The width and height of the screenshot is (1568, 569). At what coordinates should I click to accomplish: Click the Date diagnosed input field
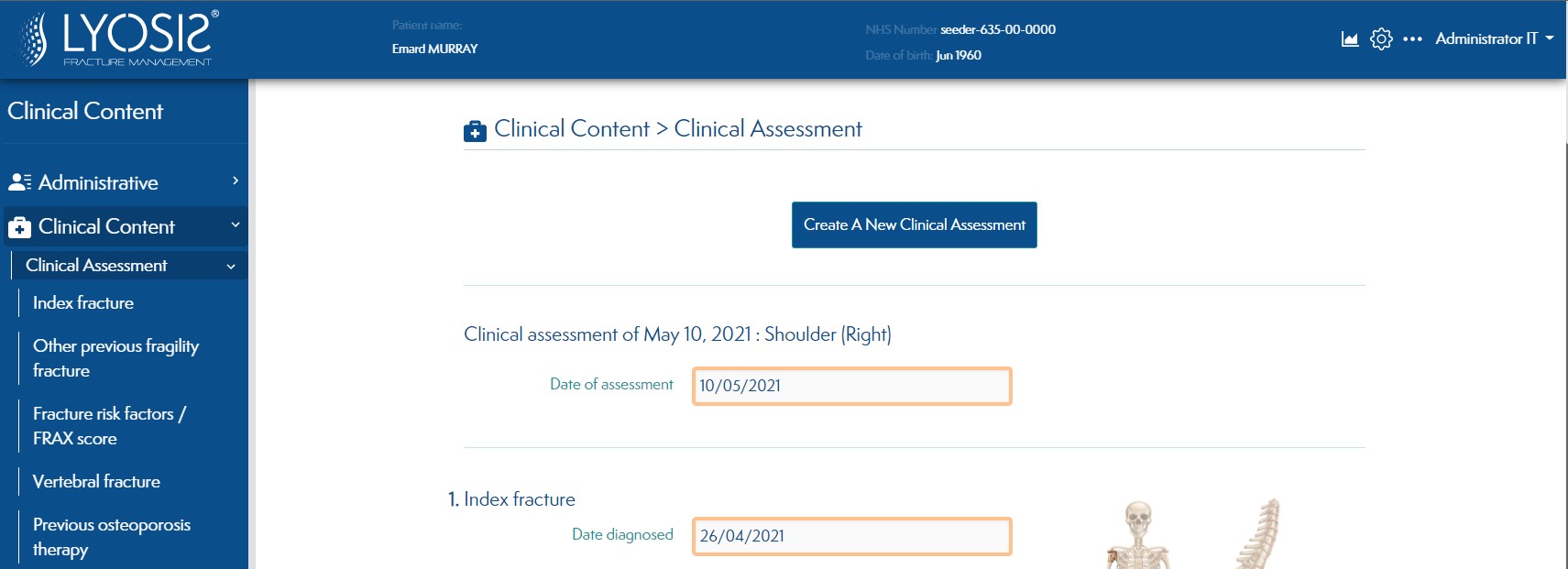(x=852, y=536)
